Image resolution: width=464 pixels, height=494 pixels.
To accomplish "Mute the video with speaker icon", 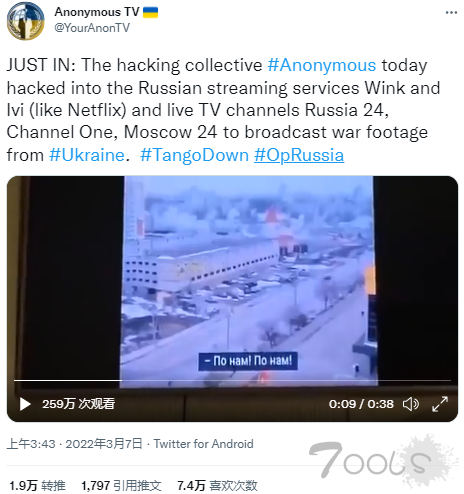I will (411, 404).
